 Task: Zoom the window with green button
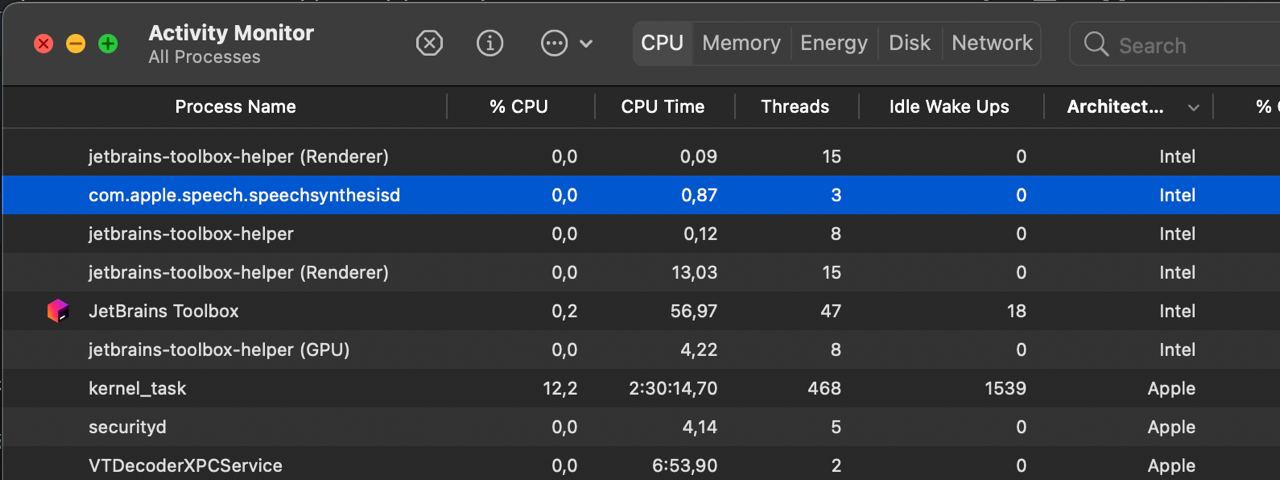click(108, 44)
